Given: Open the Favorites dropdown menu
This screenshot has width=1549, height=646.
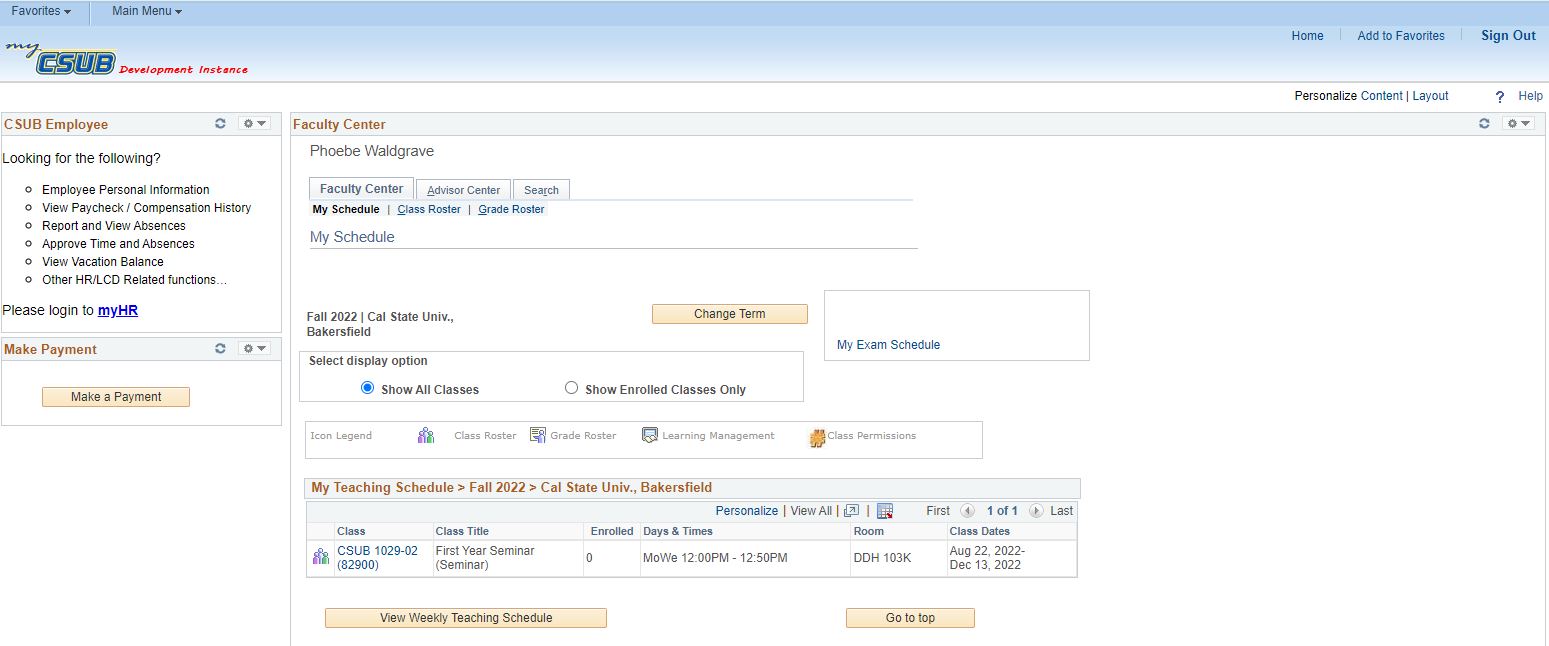Looking at the screenshot, I should [x=41, y=11].
